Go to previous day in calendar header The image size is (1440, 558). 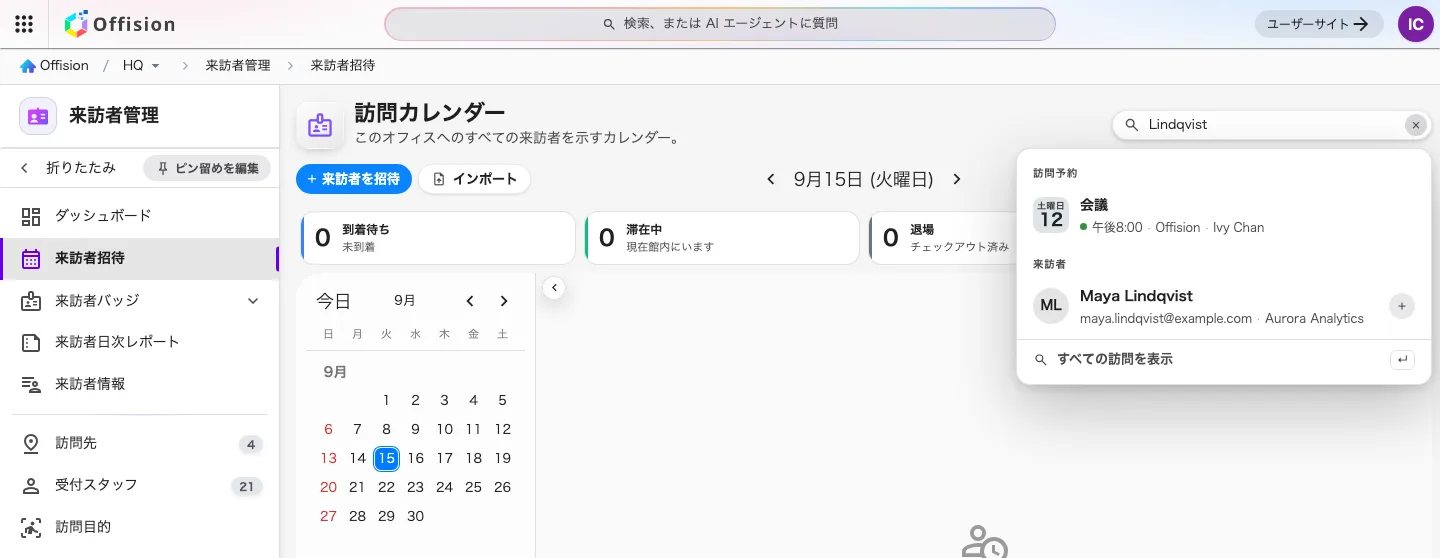coord(770,179)
